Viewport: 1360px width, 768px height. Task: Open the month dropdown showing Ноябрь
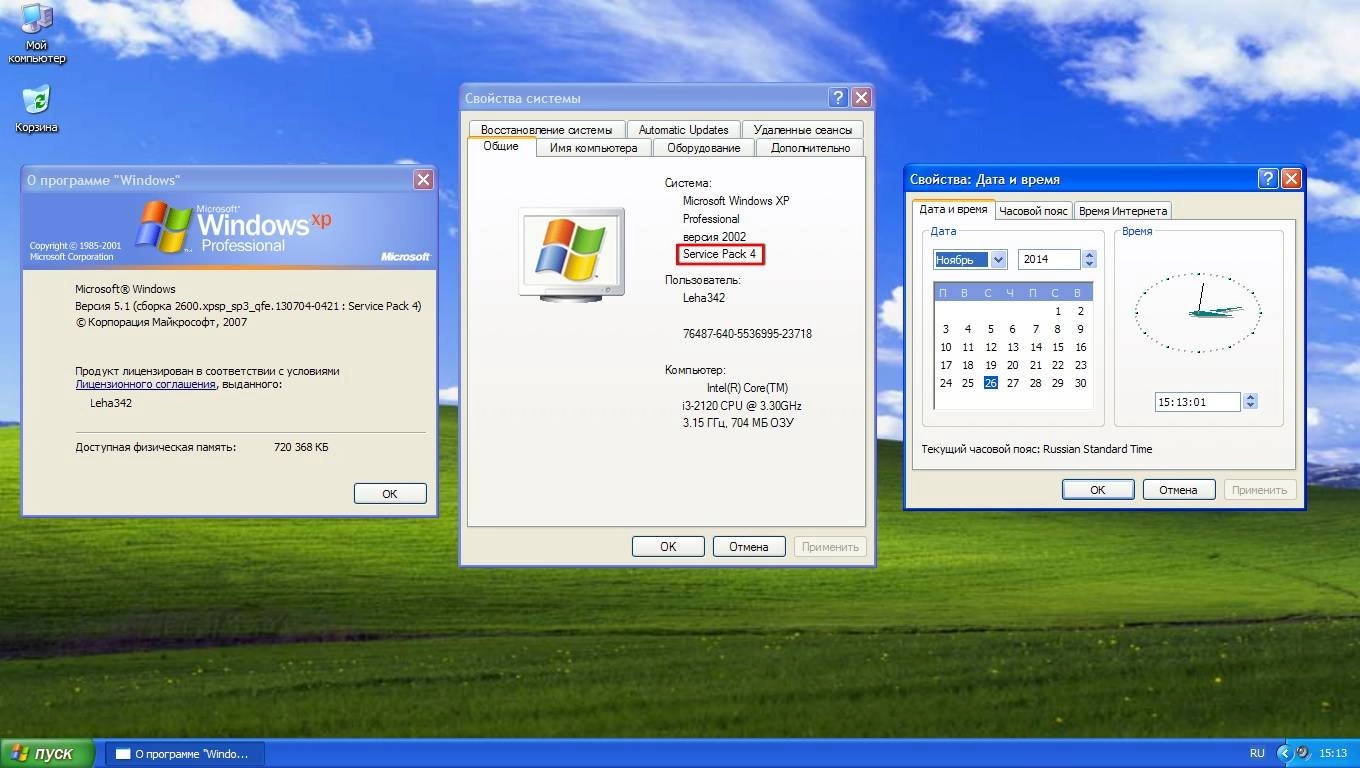point(970,259)
